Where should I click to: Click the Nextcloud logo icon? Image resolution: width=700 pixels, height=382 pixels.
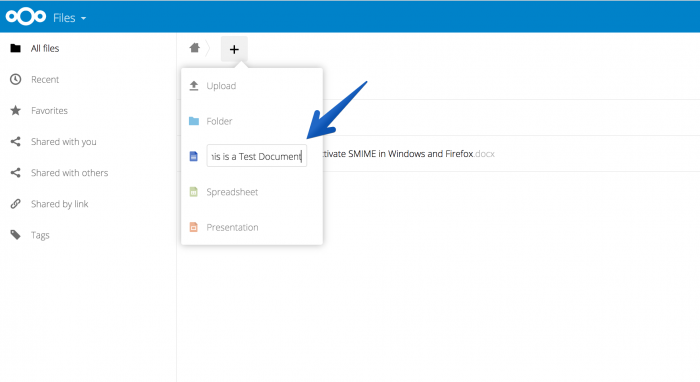[25, 17]
